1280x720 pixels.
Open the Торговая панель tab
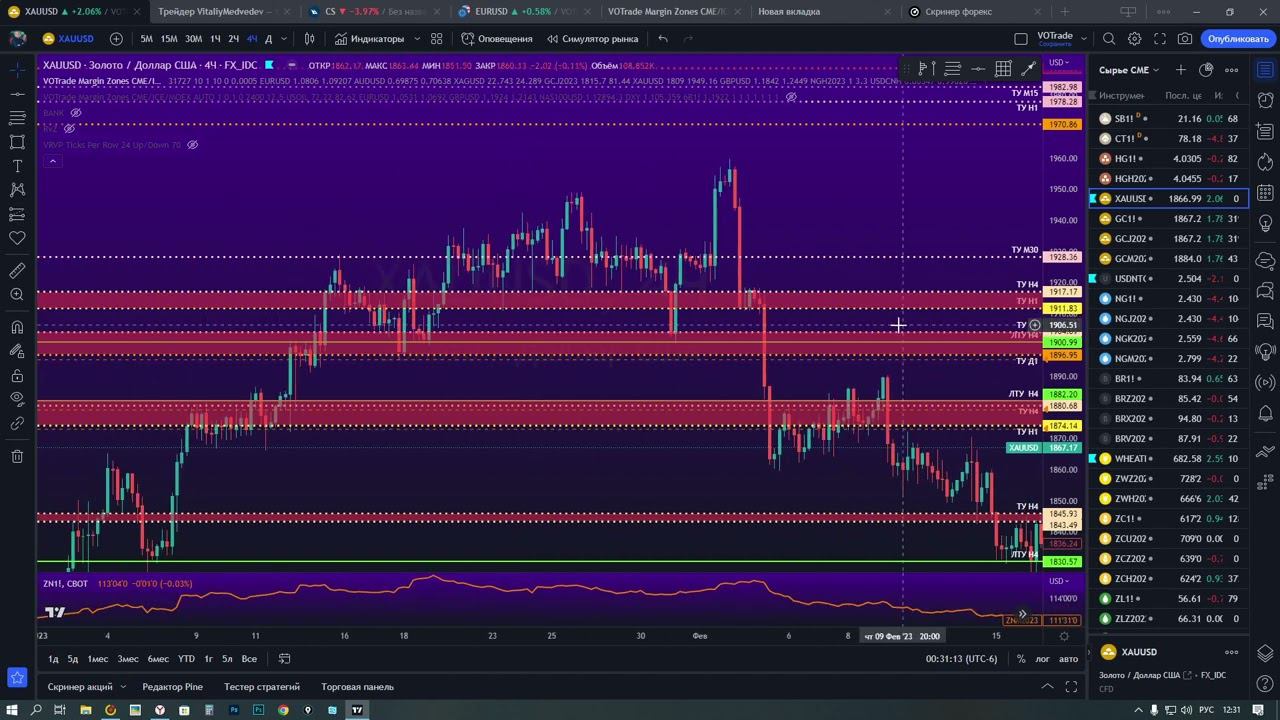(358, 687)
